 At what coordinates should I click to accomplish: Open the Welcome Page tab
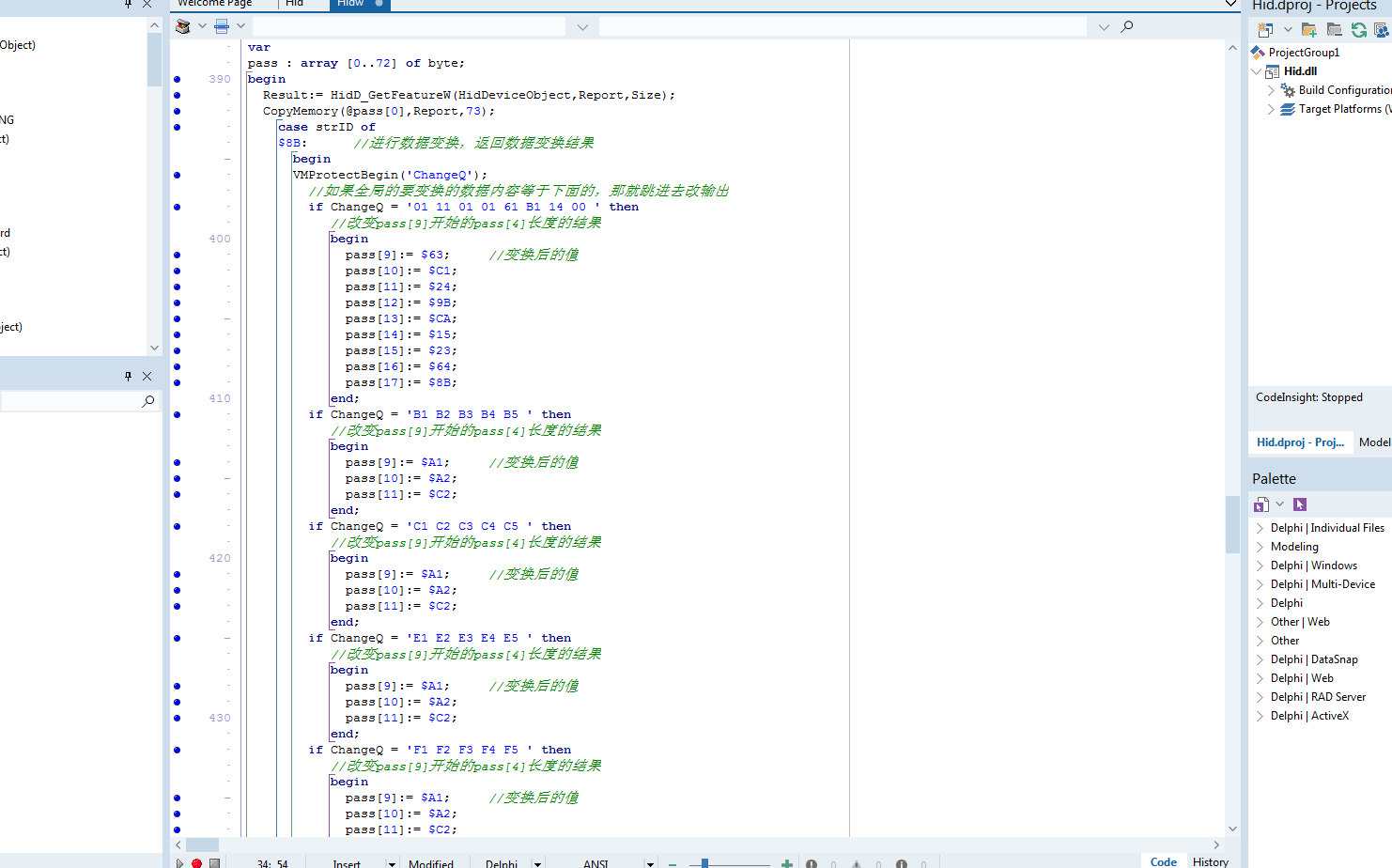pos(215,4)
